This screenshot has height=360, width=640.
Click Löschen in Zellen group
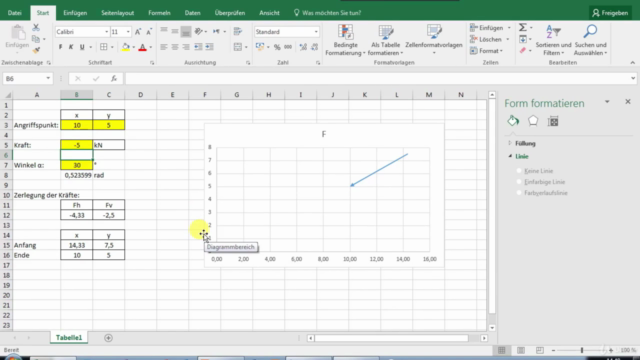pyautogui.click(x=489, y=39)
